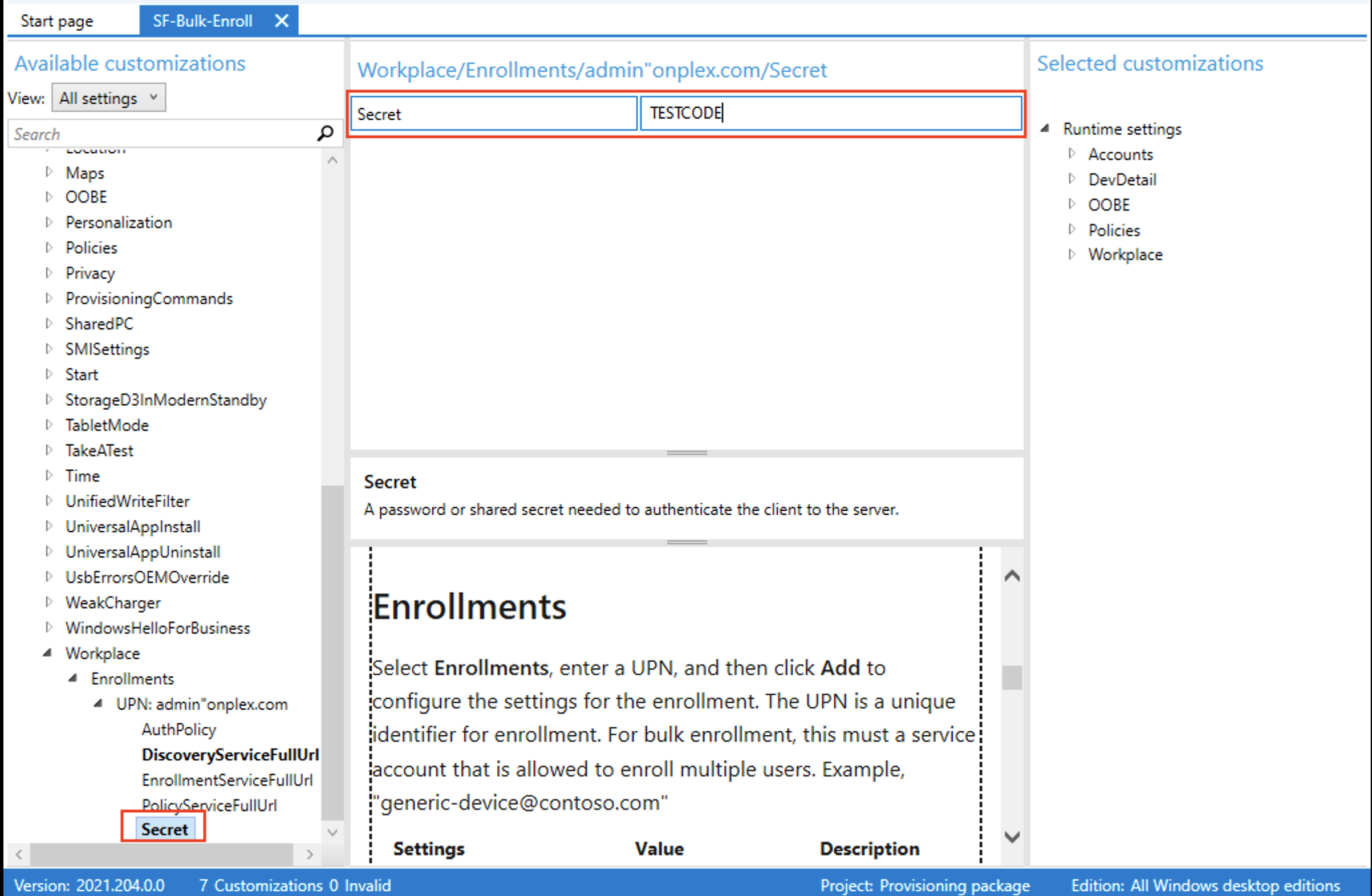Click Edition: All Windows desktop editions text

coord(1205,885)
